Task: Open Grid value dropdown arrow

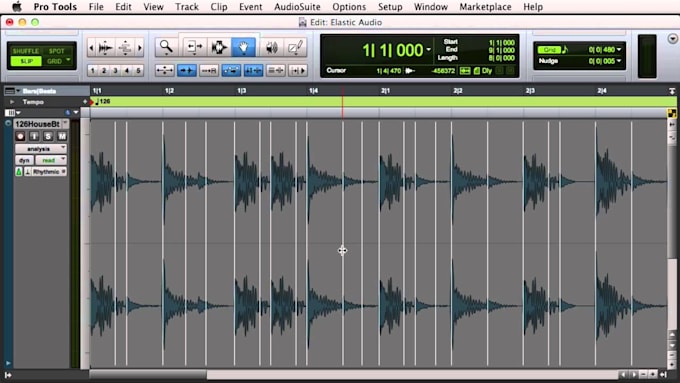Action: click(619, 50)
